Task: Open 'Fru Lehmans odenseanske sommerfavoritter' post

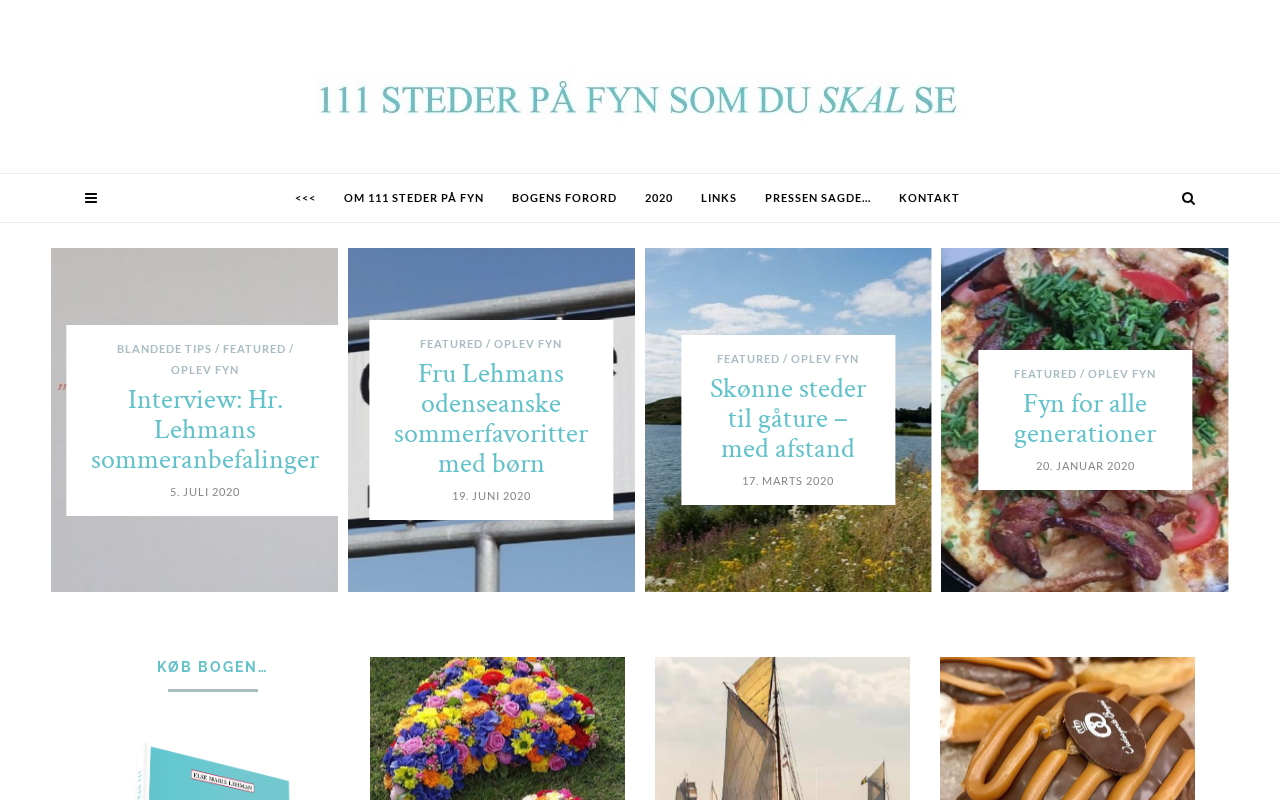Action: pyautogui.click(x=491, y=418)
